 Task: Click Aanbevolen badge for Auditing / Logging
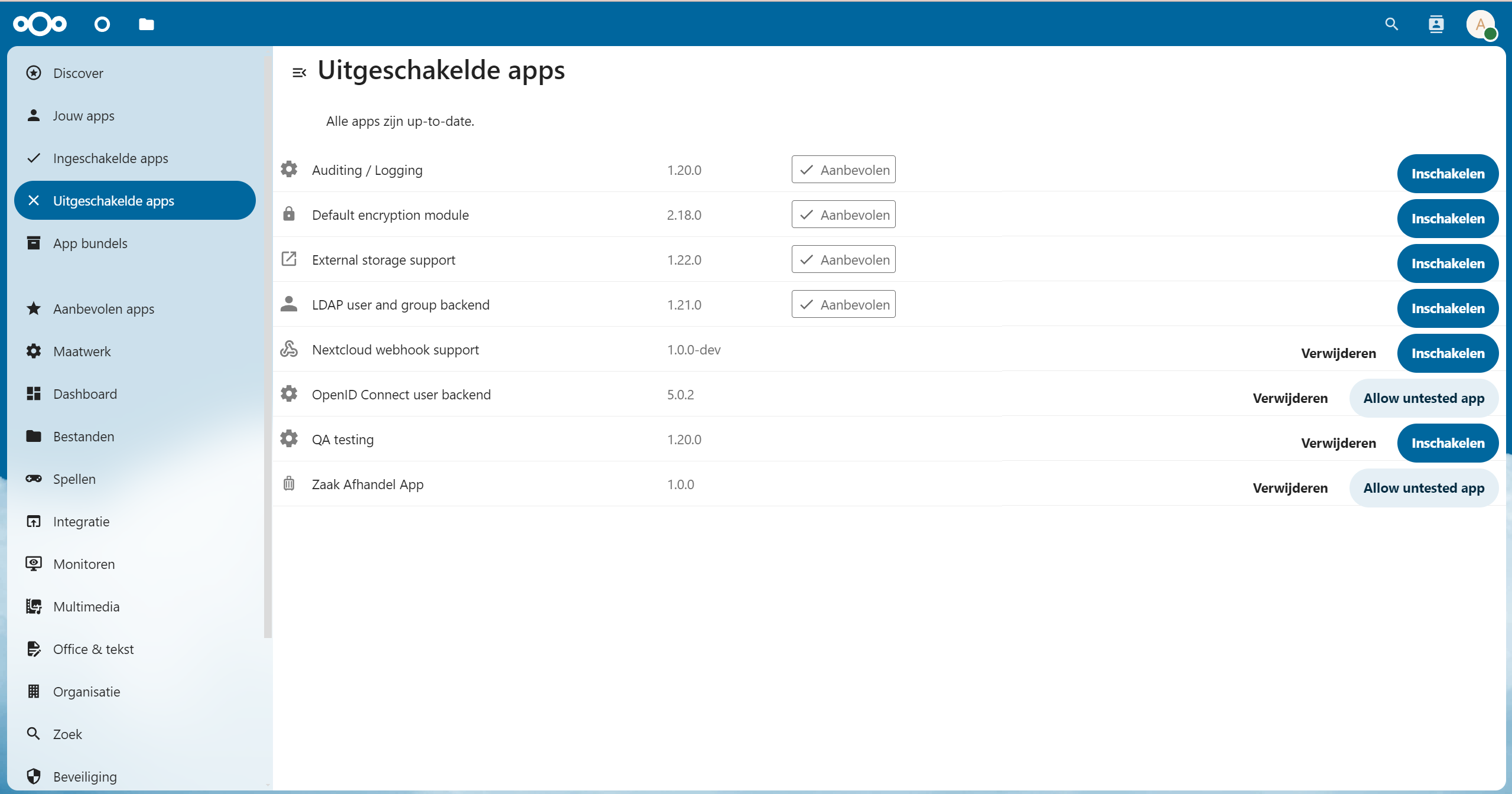pos(843,170)
